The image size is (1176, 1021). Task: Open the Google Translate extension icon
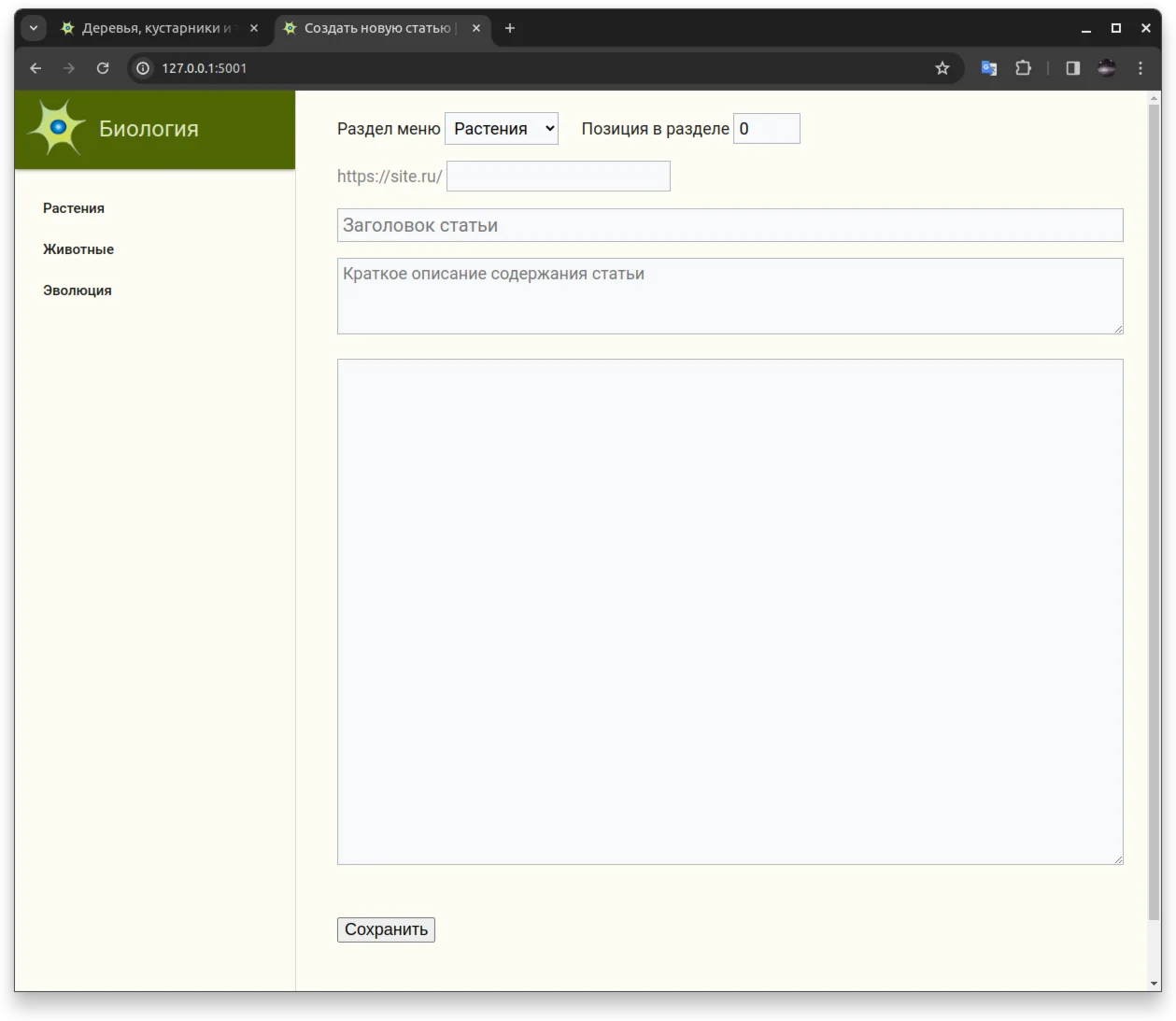click(988, 68)
